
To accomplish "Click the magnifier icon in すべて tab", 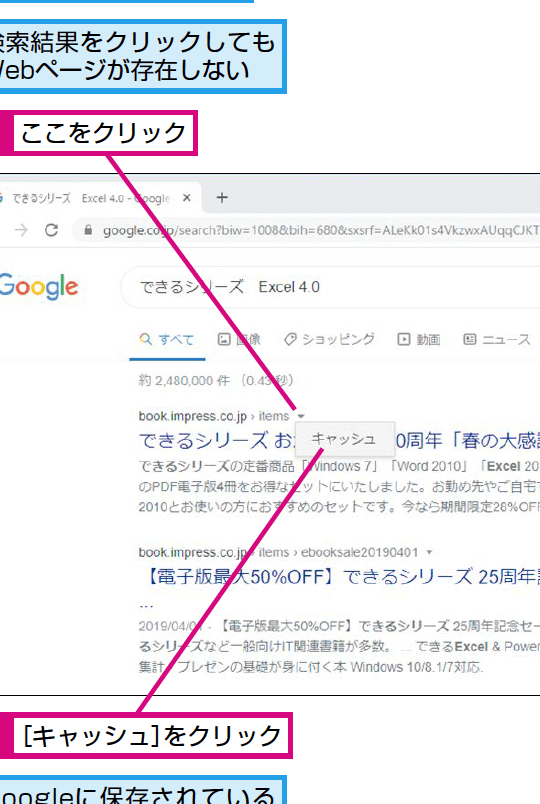I will pos(146,339).
